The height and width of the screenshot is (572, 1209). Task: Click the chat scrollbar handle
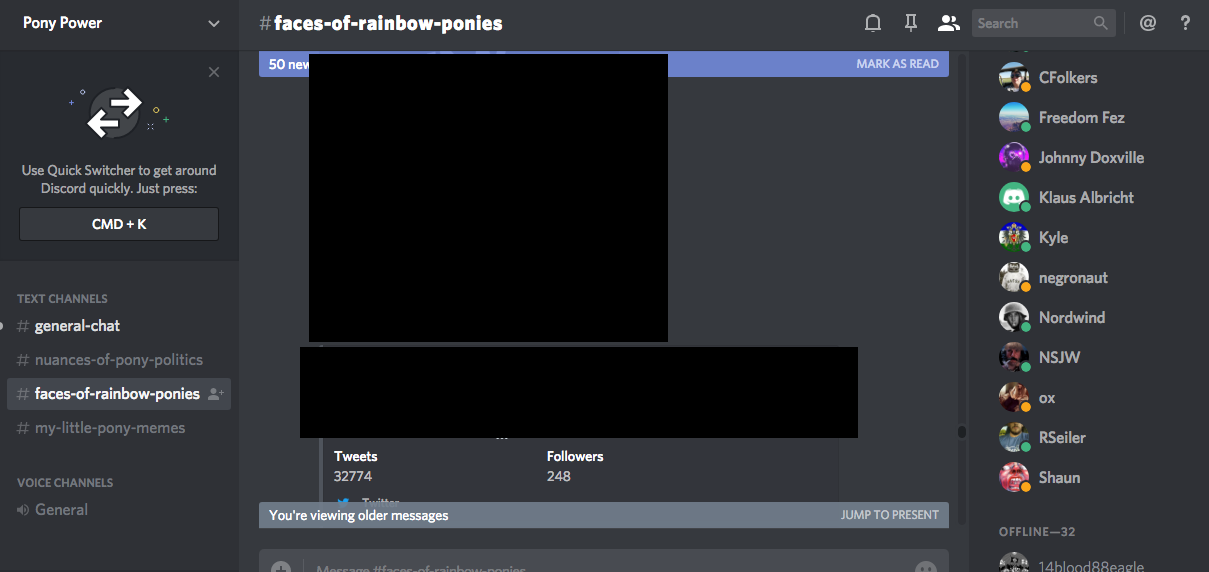[961, 432]
